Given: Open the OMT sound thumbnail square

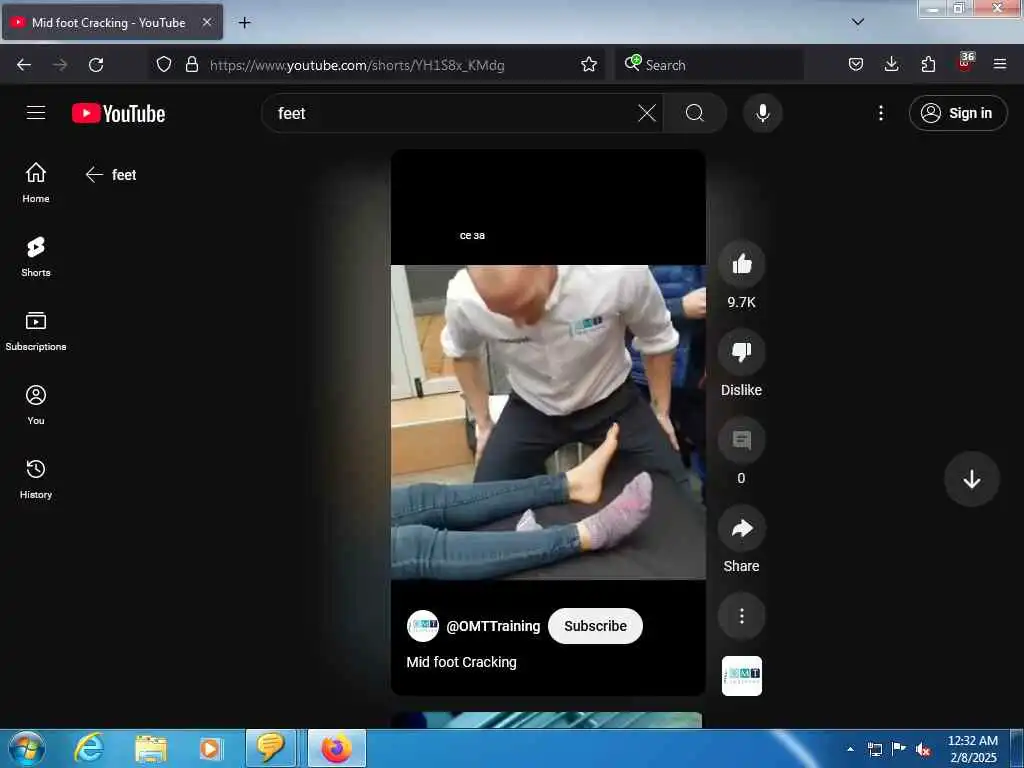Looking at the screenshot, I should click(x=741, y=676).
